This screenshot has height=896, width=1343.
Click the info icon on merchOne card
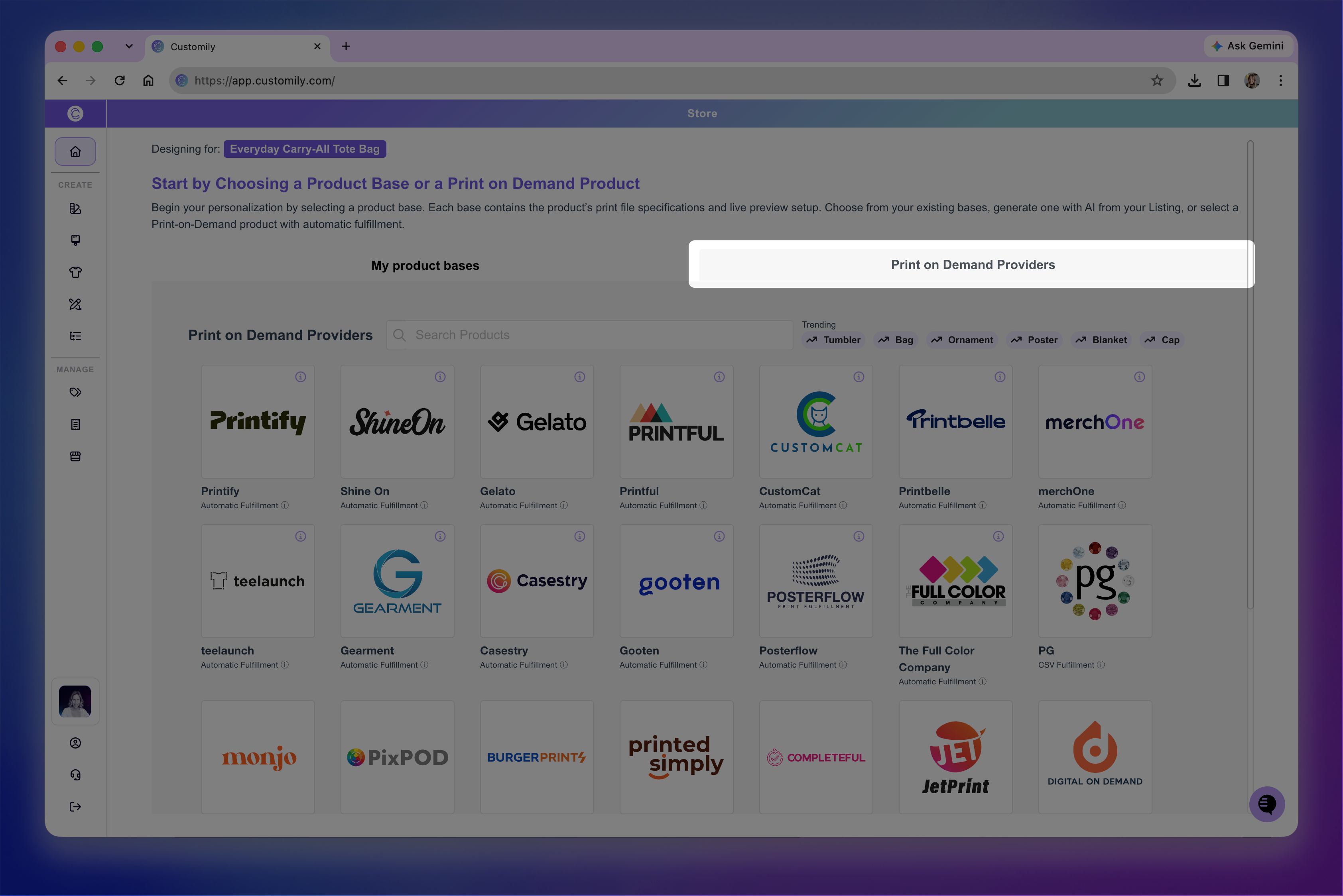[x=1140, y=377]
